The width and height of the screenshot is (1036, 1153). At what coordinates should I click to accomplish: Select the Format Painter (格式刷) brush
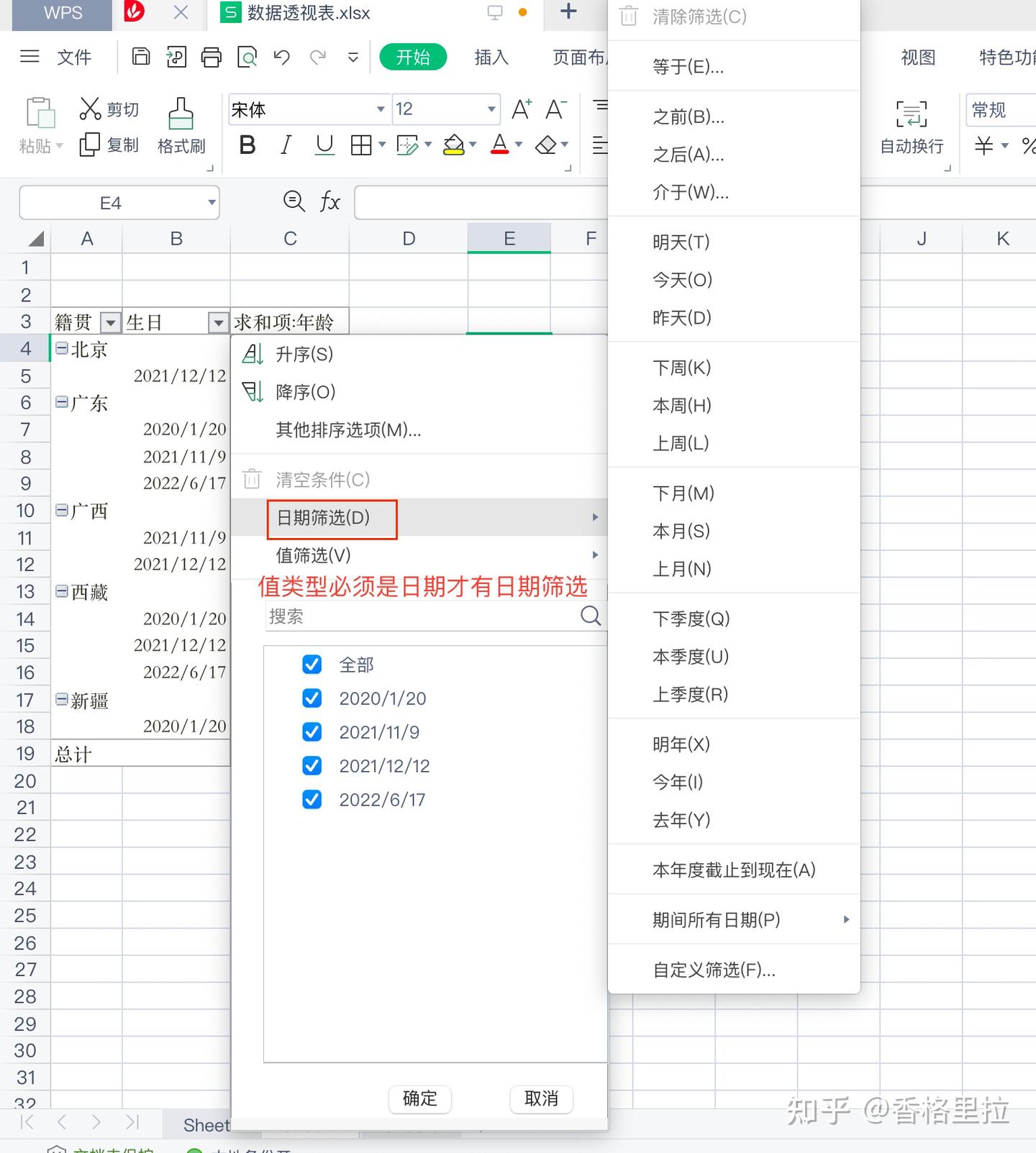pyautogui.click(x=181, y=114)
